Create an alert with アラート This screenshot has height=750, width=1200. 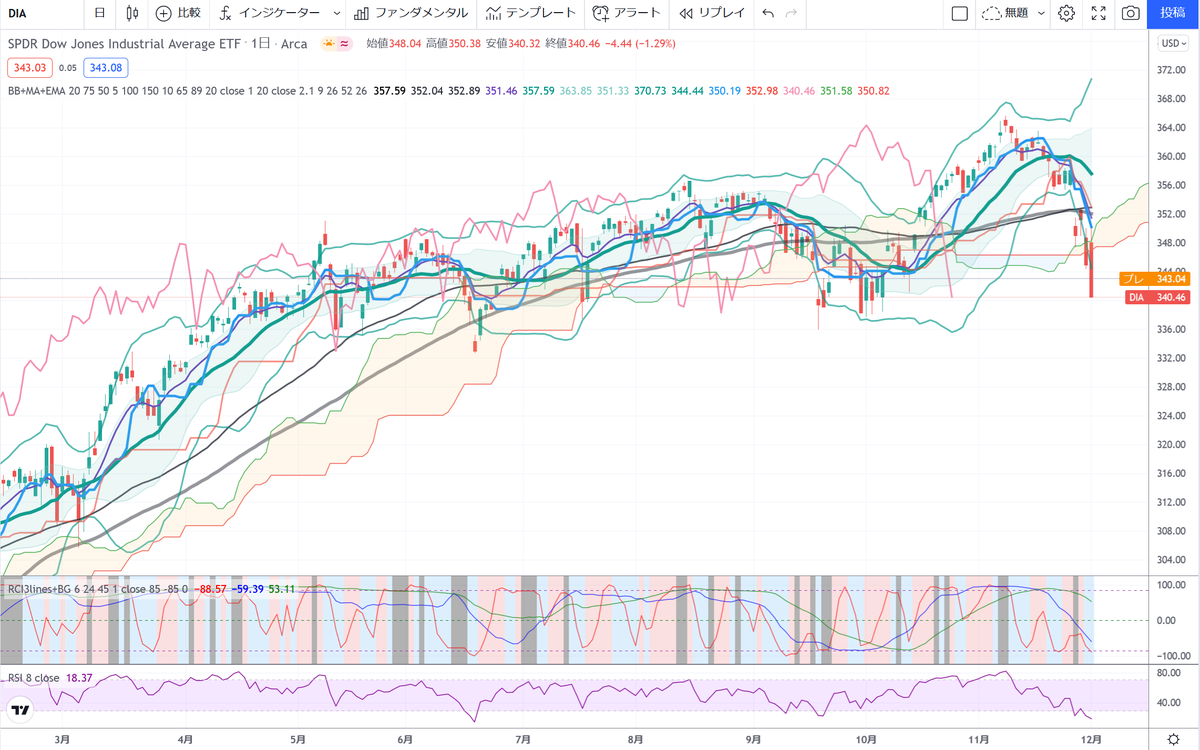[626, 13]
